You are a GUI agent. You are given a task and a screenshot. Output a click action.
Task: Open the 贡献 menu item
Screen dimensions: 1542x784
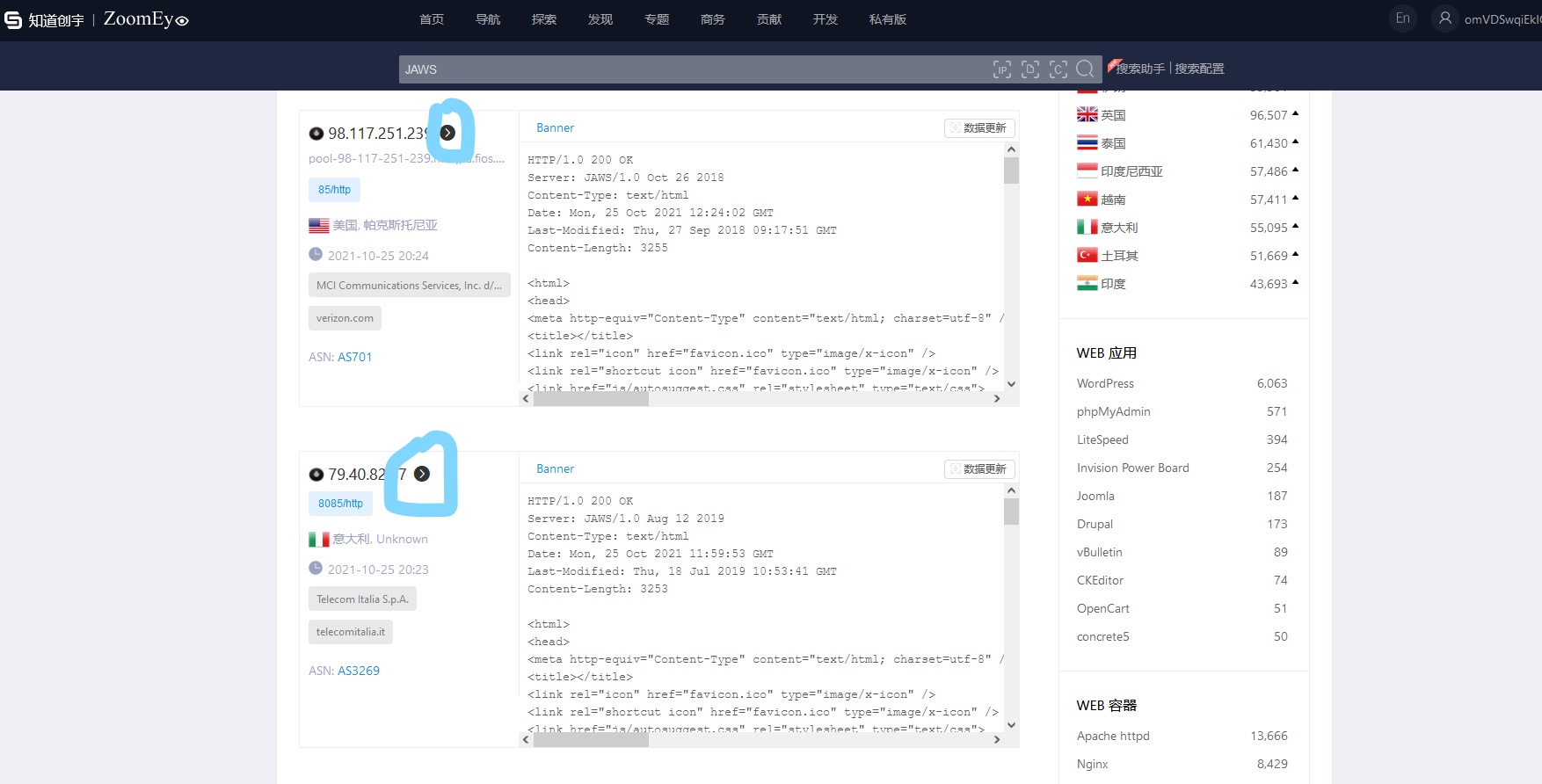point(769,19)
